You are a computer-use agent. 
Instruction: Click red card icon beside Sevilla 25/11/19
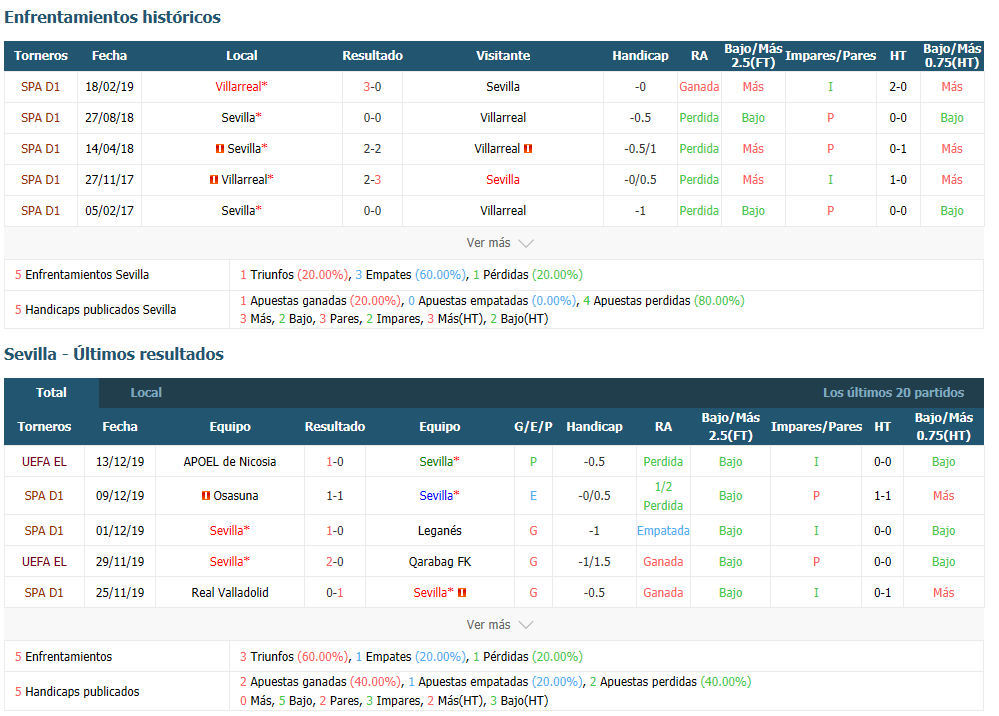462,592
